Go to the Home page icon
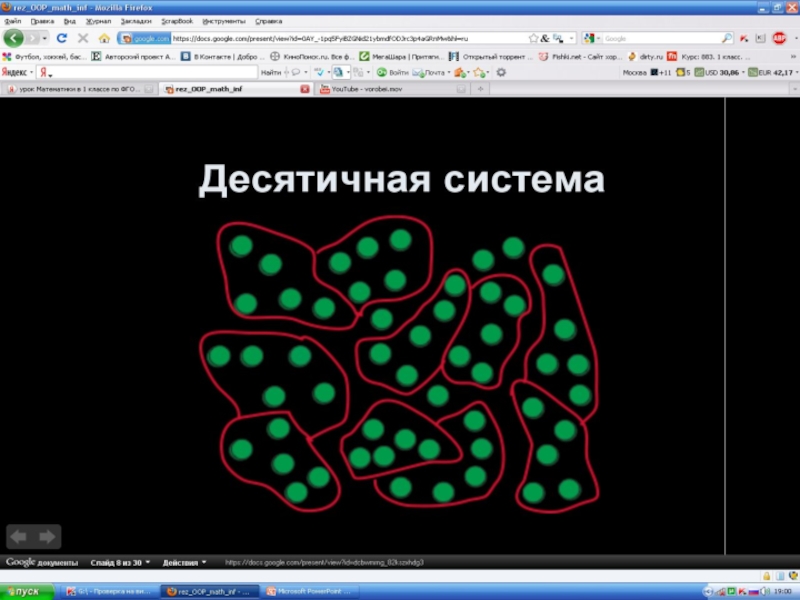The image size is (800, 600). (x=104, y=38)
